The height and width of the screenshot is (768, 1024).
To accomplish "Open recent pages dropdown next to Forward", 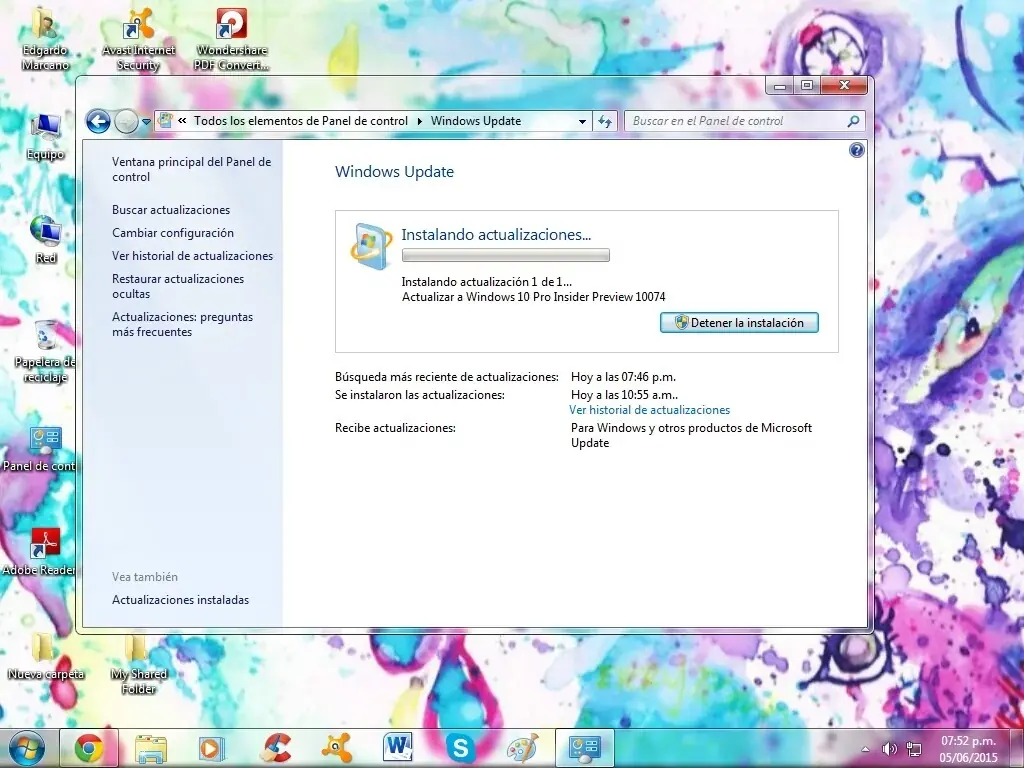I will point(146,121).
